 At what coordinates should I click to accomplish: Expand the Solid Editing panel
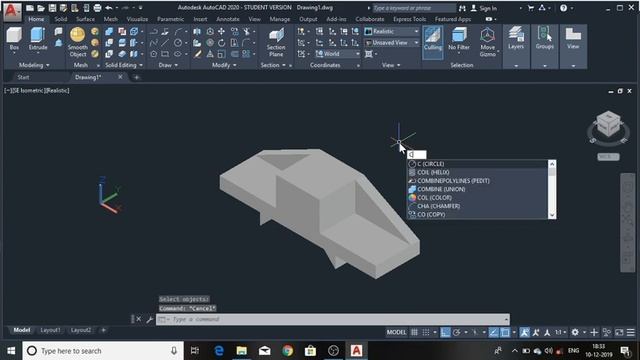124,65
